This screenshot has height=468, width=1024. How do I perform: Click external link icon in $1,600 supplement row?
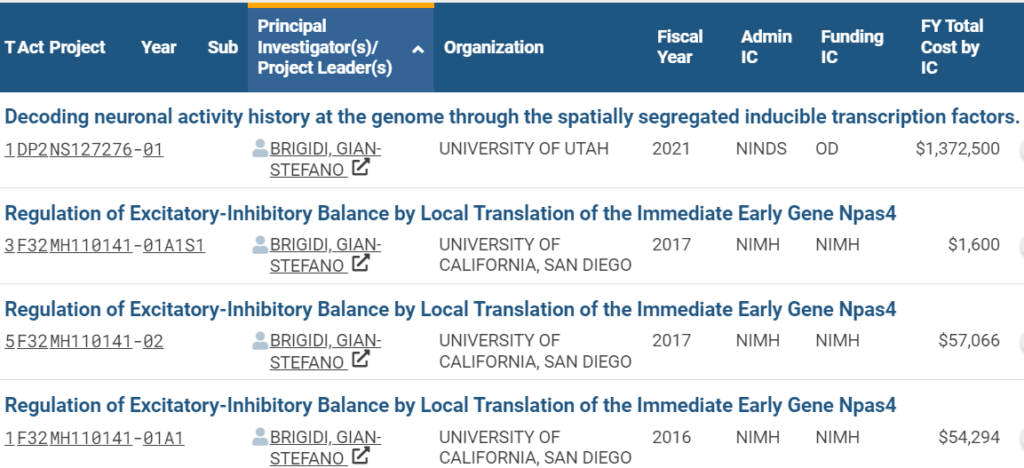point(360,264)
